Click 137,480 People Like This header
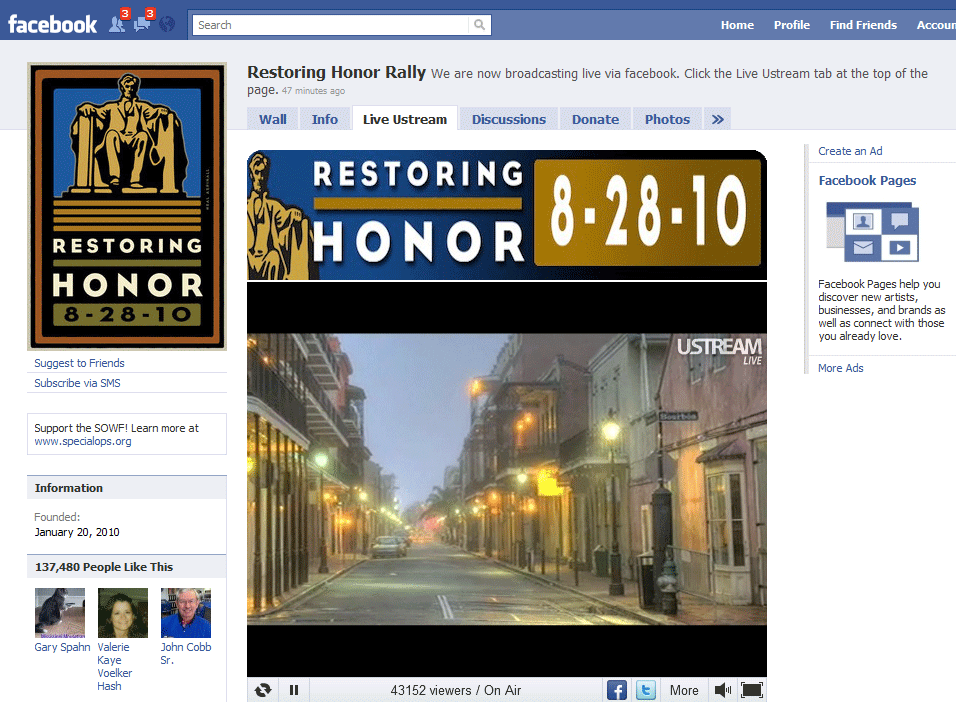This screenshot has height=702, width=956. [104, 567]
